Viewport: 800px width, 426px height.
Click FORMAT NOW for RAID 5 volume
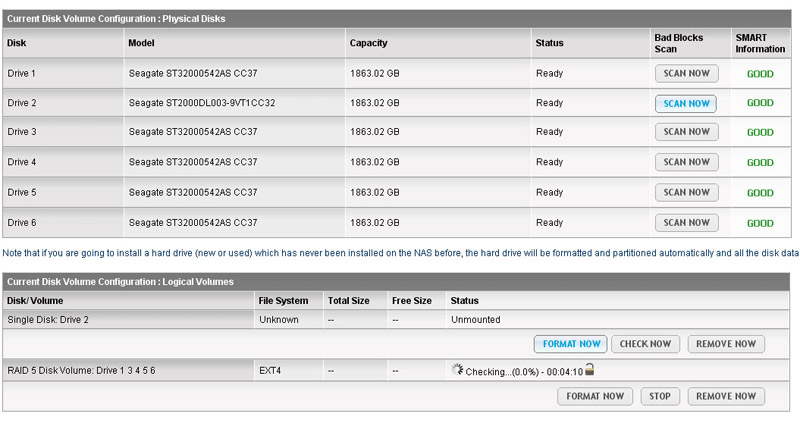[x=595, y=396]
